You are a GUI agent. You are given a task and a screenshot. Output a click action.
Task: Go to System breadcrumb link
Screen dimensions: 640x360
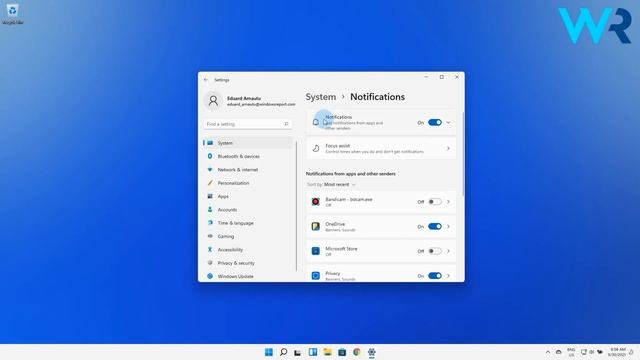[x=321, y=97]
